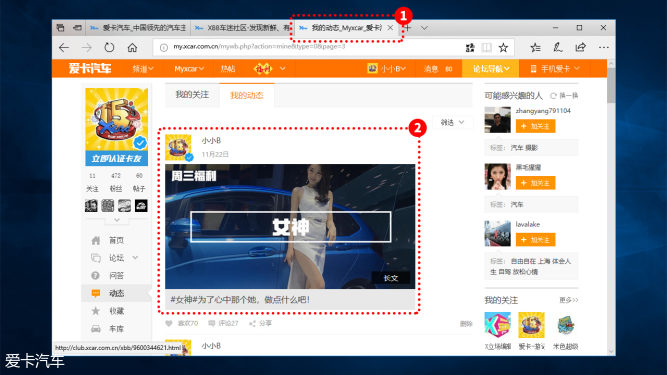Click 删除 to delete post
667x375 pixels.
click(x=466, y=324)
